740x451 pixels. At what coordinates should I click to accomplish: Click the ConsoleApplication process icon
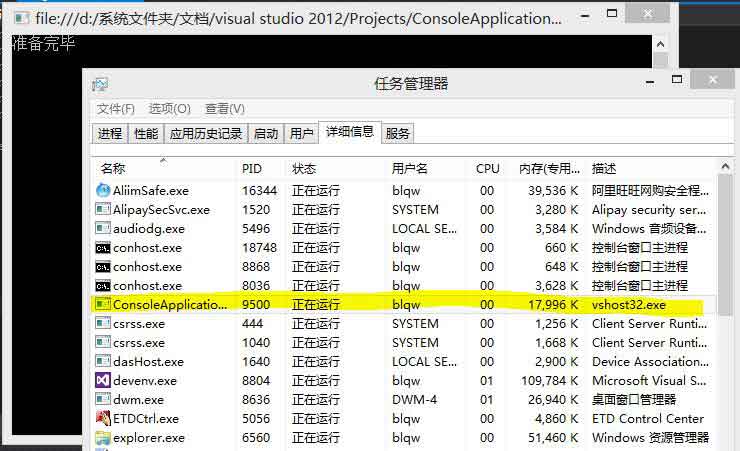click(103, 304)
